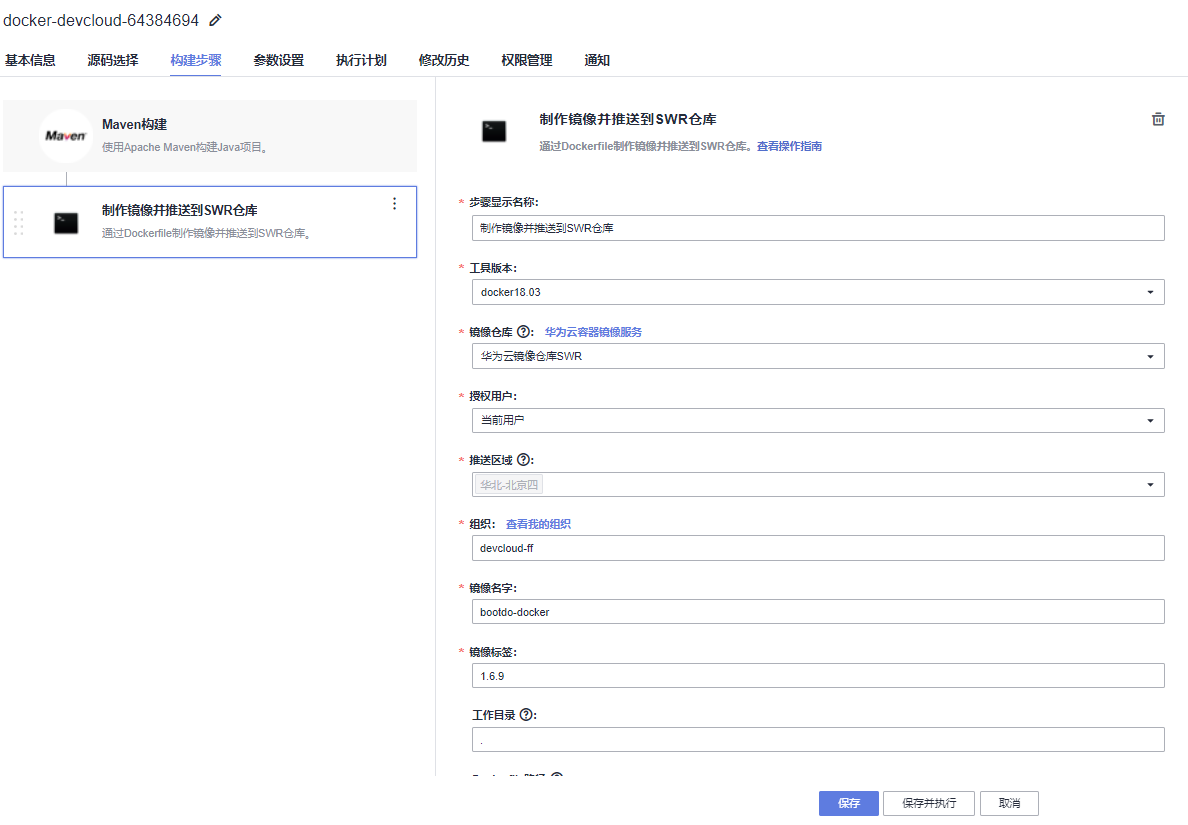Expand the 镜像仓库 SWR dropdown

(x=818, y=356)
